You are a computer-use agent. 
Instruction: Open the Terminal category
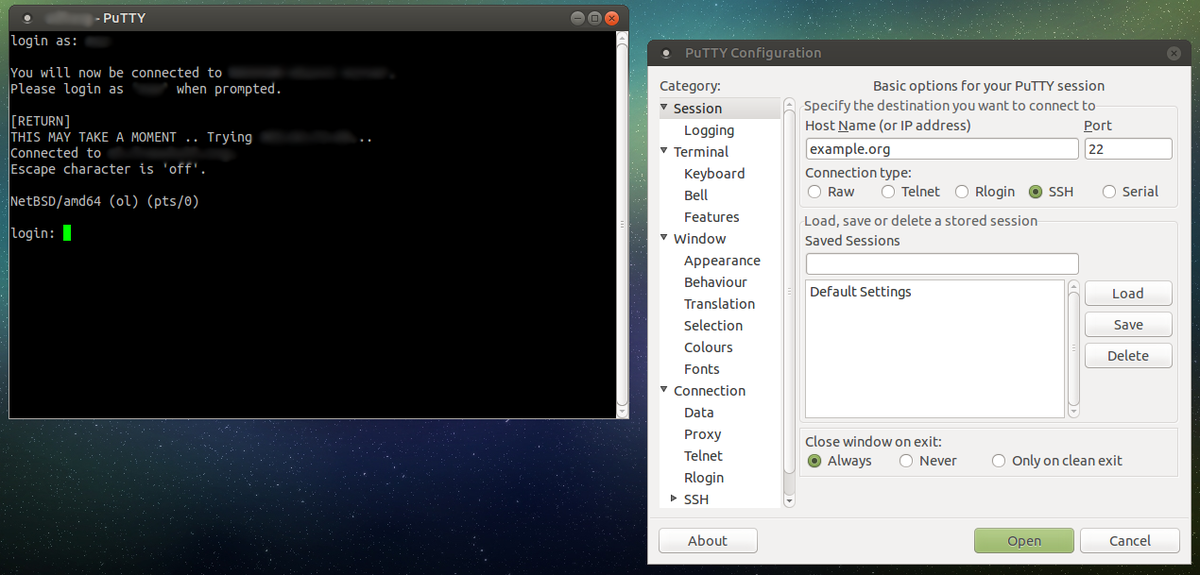point(701,152)
